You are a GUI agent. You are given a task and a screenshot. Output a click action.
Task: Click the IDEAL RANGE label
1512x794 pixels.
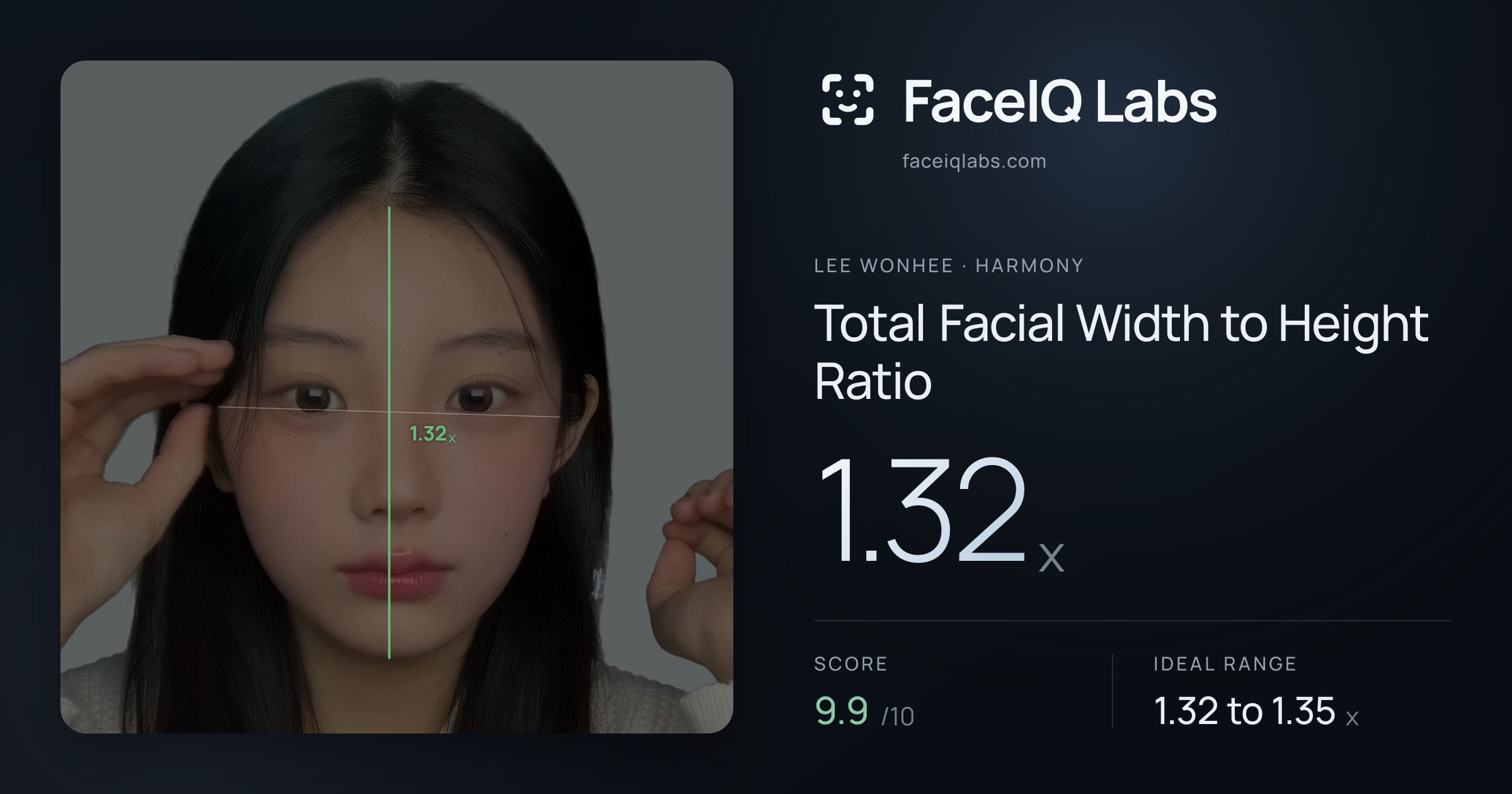pos(1225,664)
